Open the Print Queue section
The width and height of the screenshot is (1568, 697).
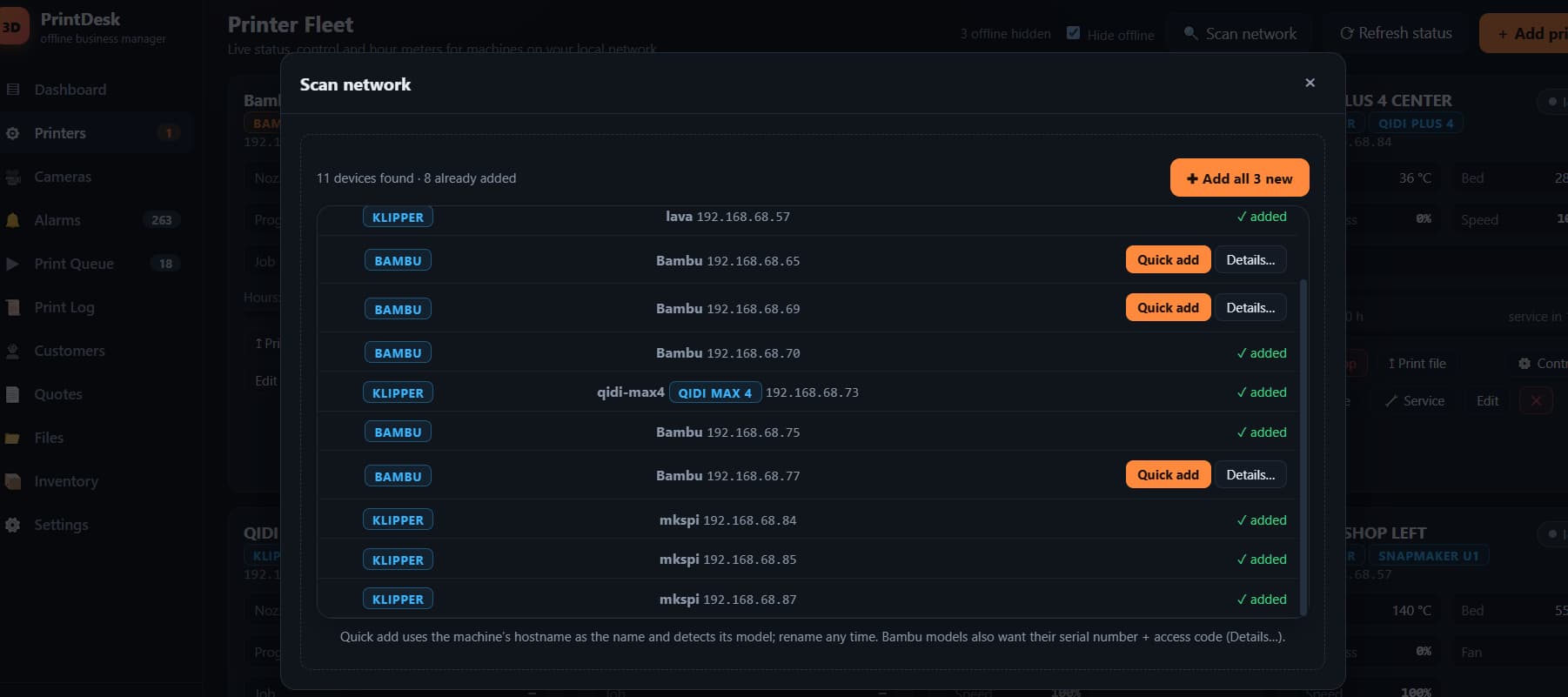[x=74, y=264]
